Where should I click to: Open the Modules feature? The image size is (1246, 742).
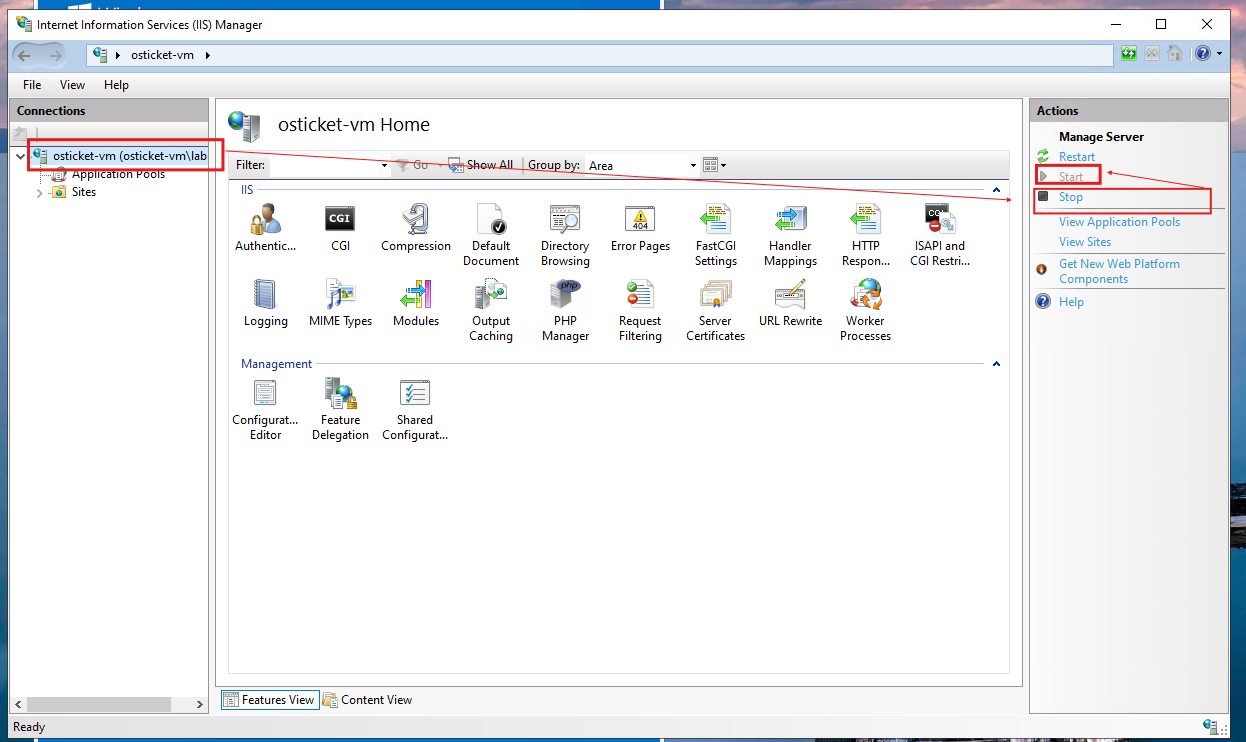click(416, 304)
